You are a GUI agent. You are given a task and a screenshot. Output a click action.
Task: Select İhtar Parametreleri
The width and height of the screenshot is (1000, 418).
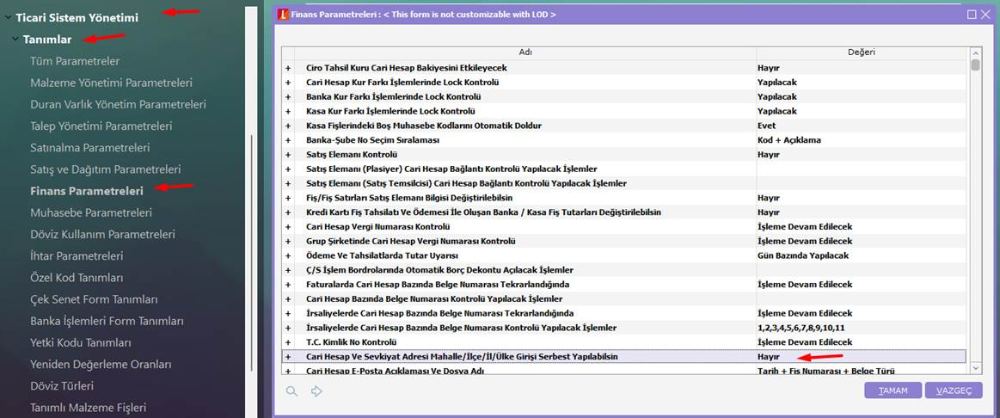[77, 256]
